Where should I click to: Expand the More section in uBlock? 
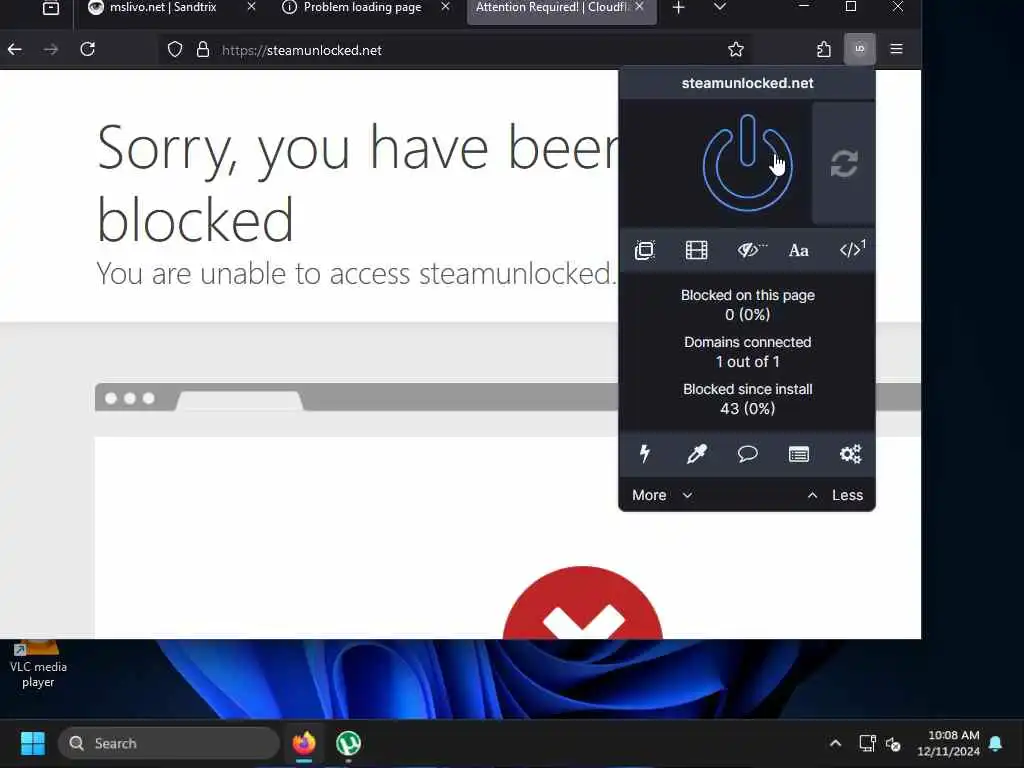[x=662, y=495]
